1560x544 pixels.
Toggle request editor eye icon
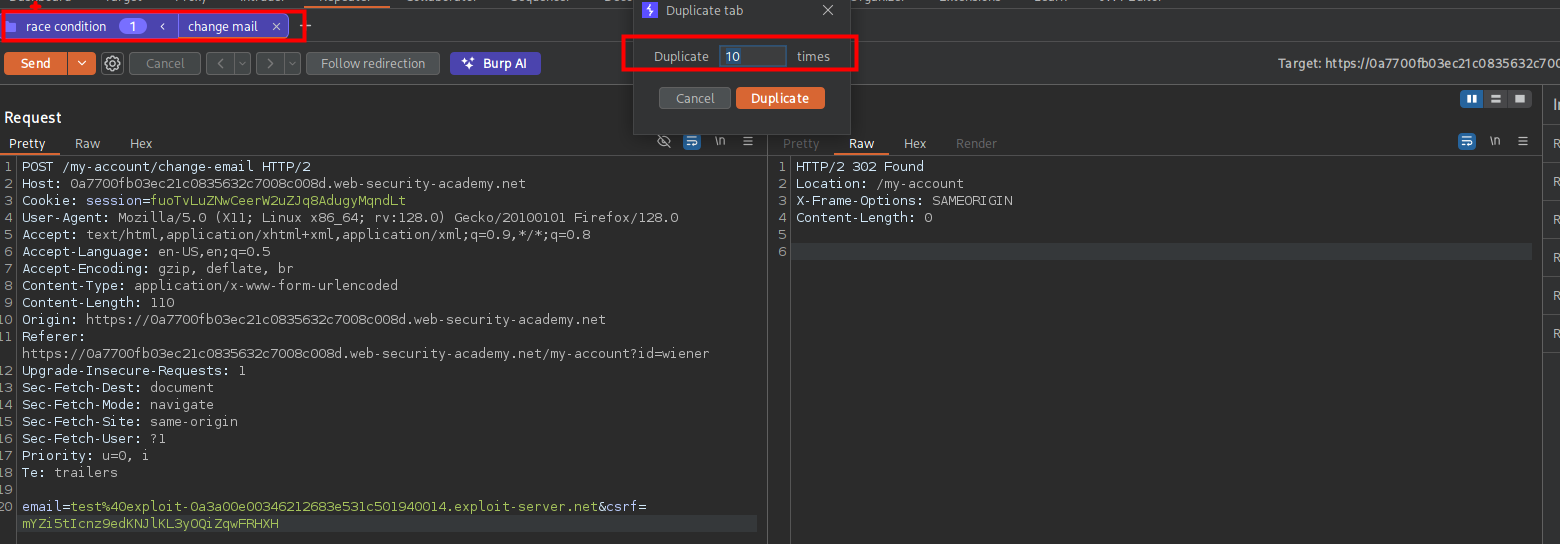pyautogui.click(x=664, y=142)
